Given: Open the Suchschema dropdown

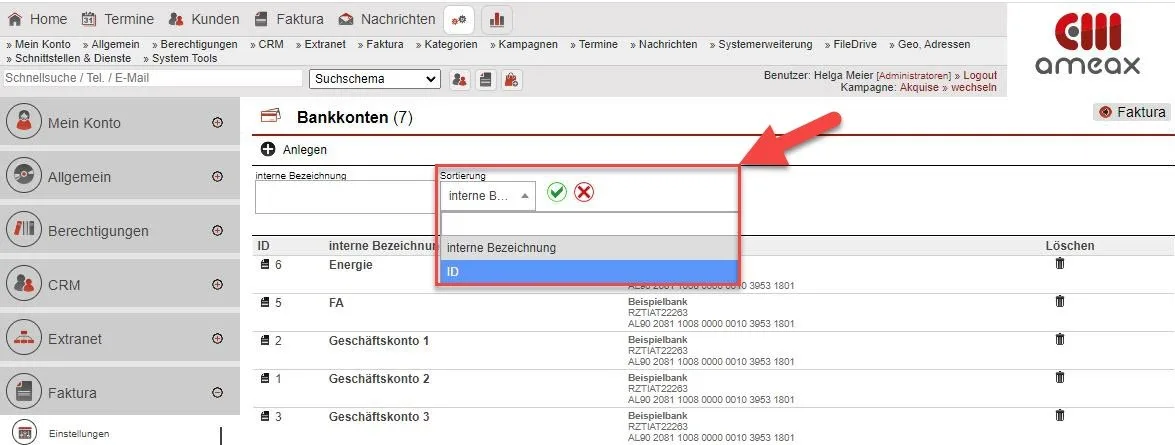Looking at the screenshot, I should [x=375, y=79].
